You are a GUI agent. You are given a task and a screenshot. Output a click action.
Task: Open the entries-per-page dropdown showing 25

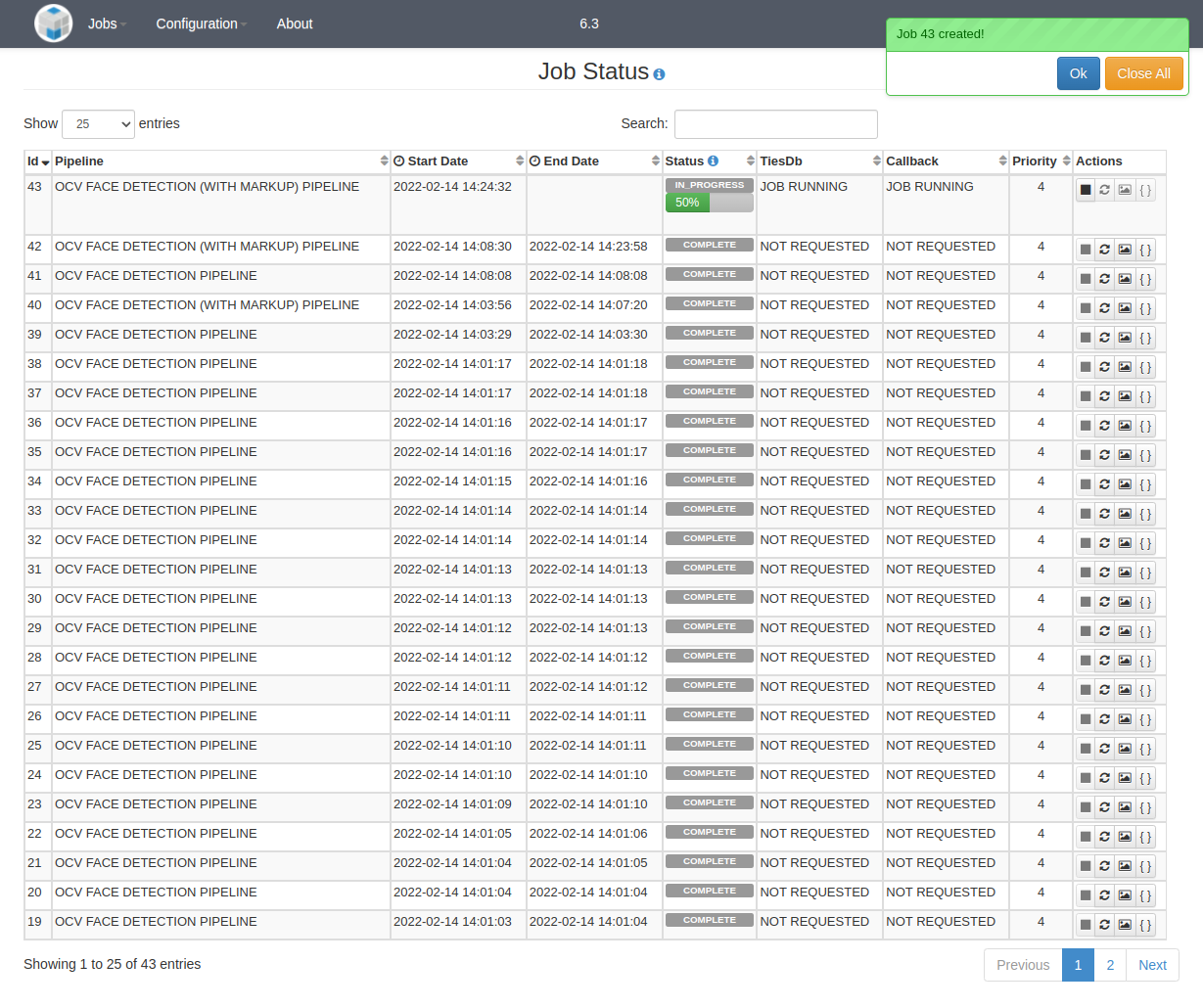[x=98, y=124]
